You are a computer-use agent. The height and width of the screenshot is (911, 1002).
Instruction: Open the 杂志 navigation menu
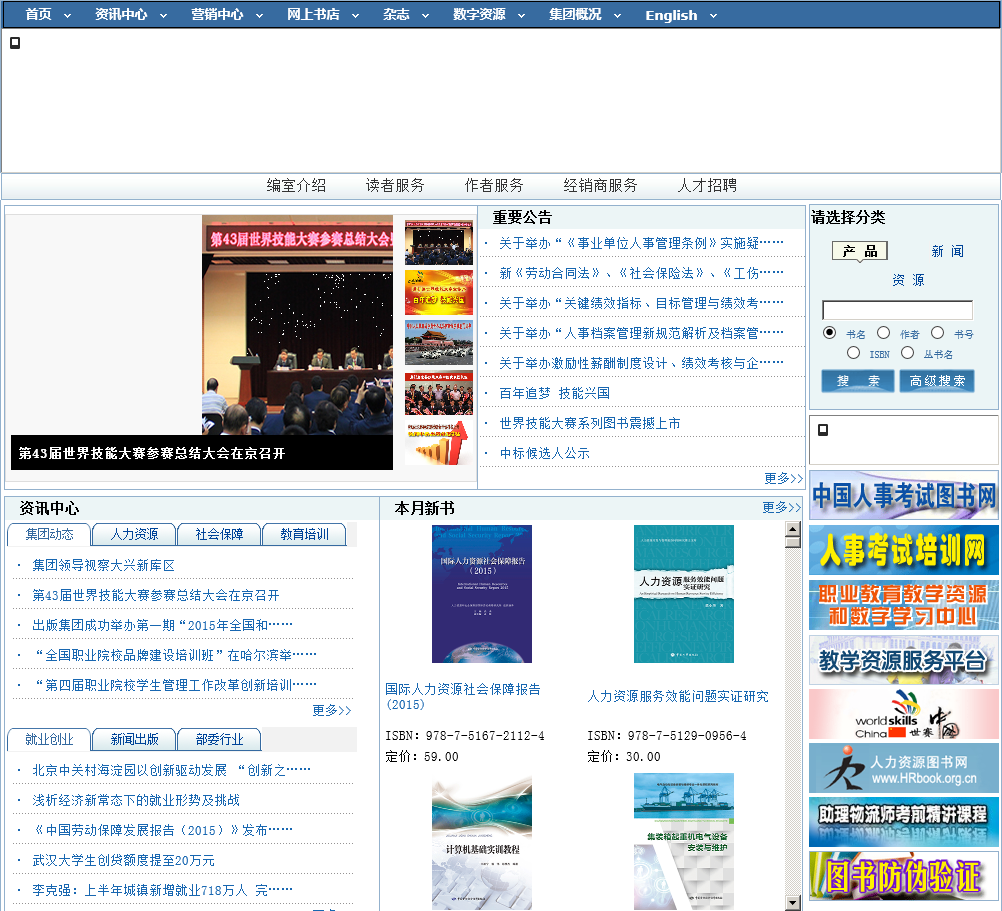[396, 14]
